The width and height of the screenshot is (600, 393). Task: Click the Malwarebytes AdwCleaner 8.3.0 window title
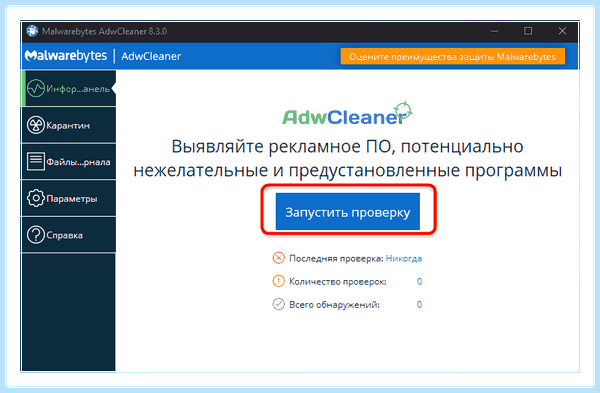point(104,31)
